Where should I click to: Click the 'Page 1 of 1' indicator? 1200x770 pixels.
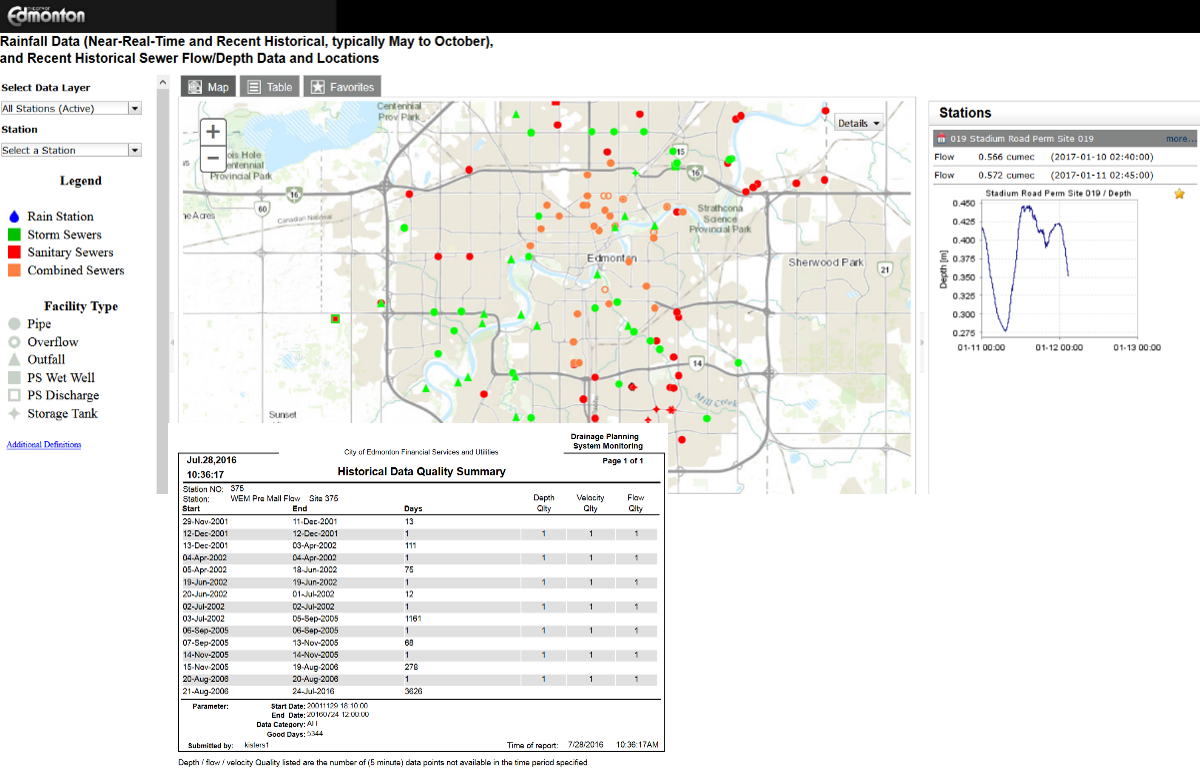click(x=622, y=461)
